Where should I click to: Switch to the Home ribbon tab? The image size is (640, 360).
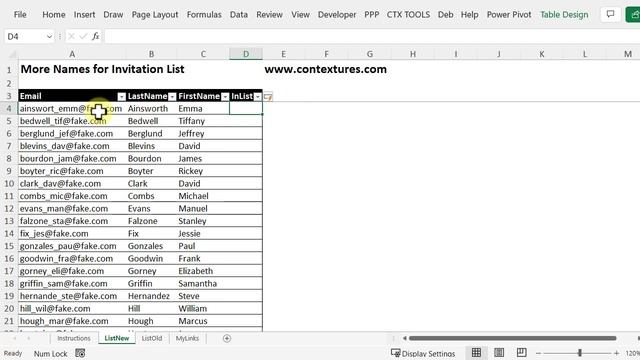pos(53,15)
